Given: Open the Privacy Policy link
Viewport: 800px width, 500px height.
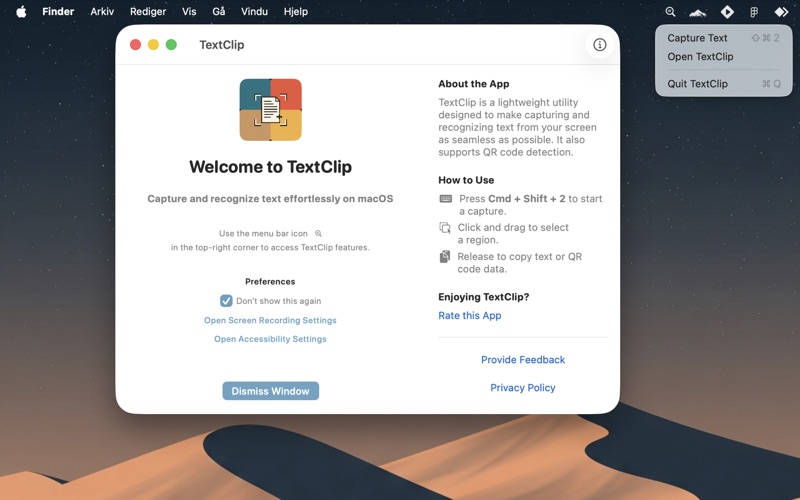Looking at the screenshot, I should pos(523,388).
